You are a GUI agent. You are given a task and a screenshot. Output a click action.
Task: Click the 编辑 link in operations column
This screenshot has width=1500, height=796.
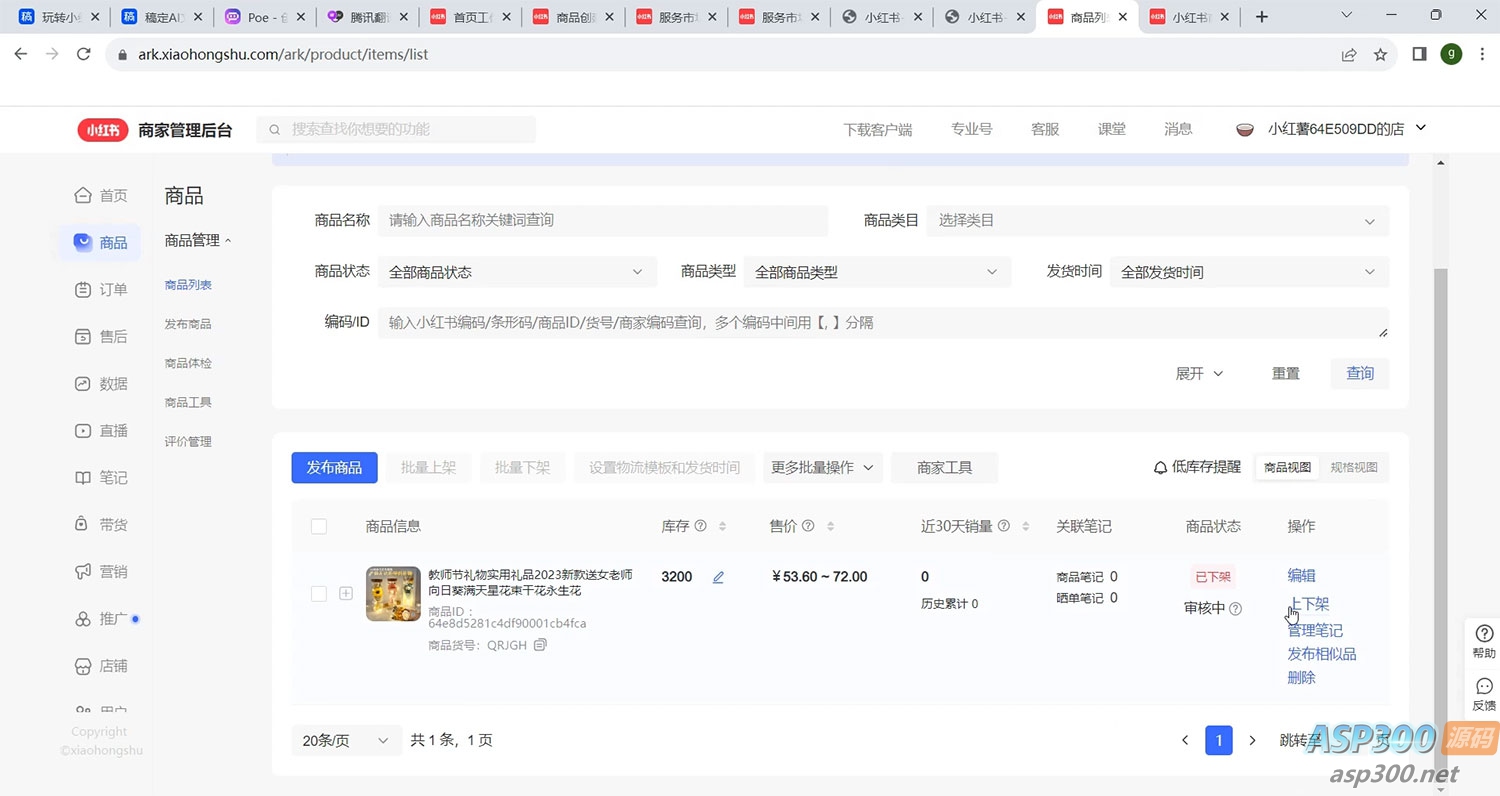point(1301,575)
